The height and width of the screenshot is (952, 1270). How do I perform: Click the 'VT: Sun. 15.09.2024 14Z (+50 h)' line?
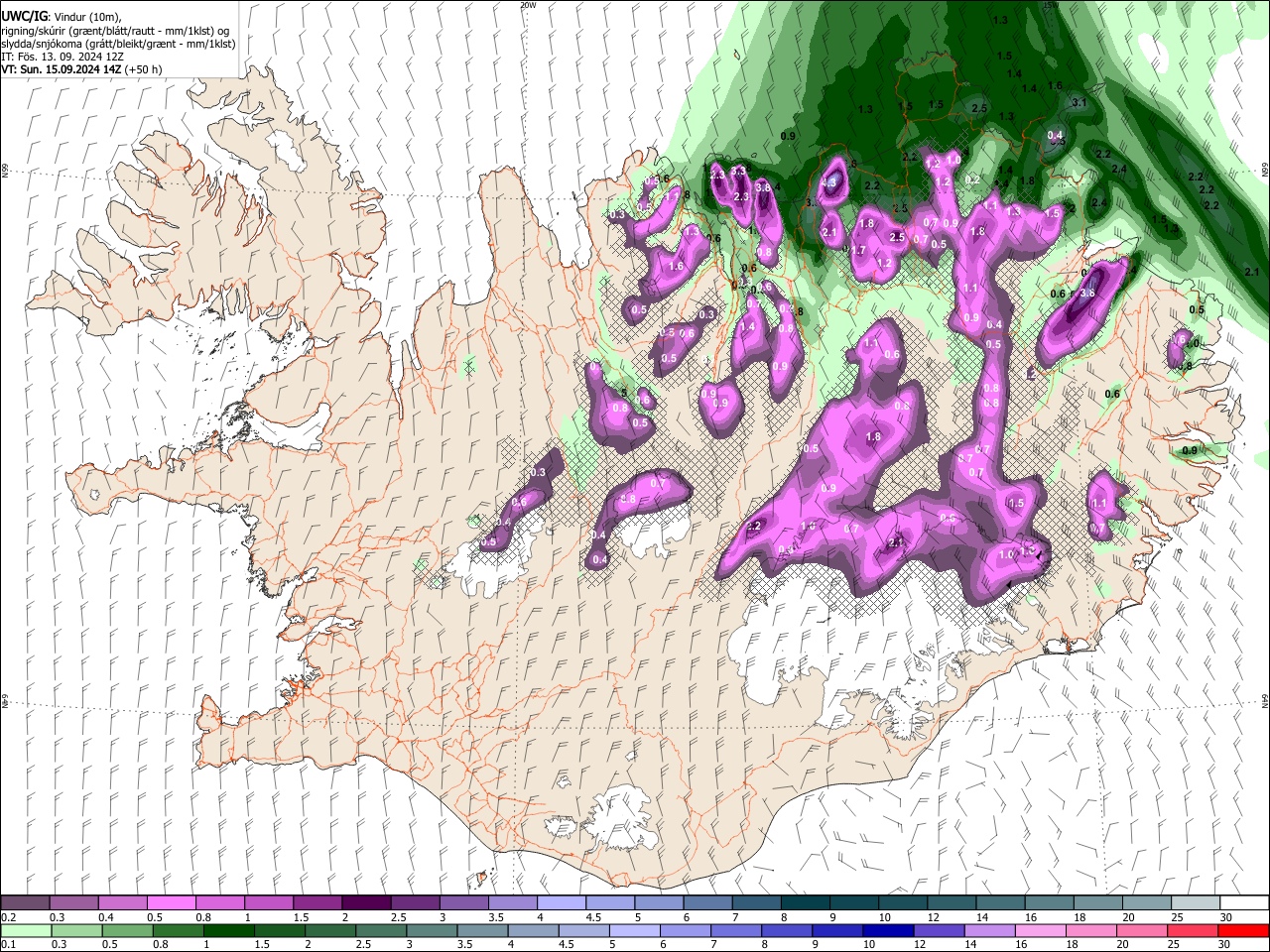tap(82, 69)
